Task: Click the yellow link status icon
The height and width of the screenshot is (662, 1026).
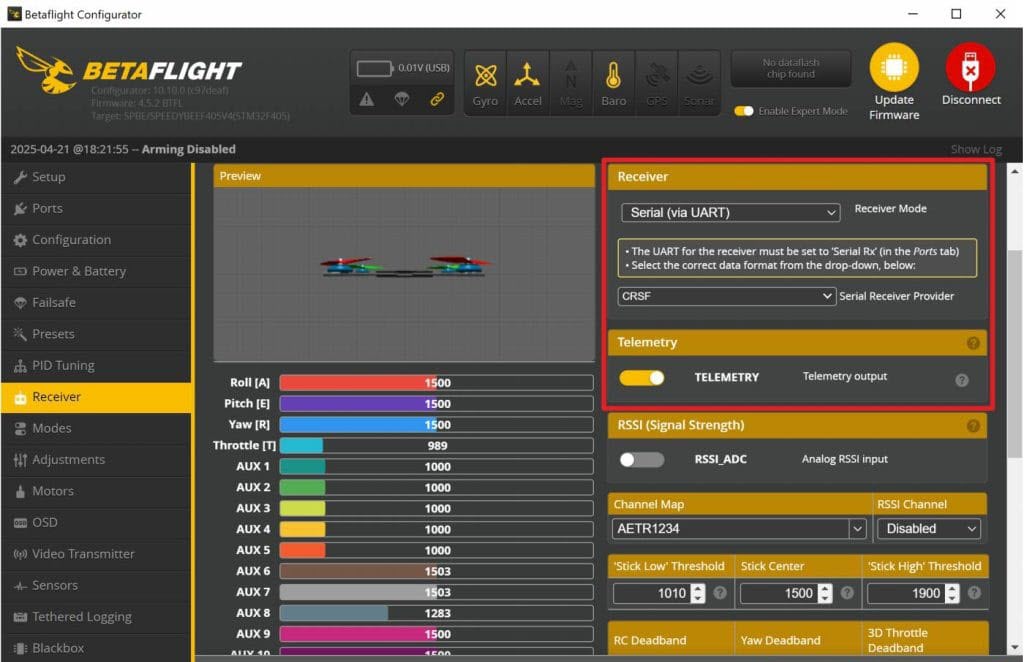Action: click(x=437, y=99)
